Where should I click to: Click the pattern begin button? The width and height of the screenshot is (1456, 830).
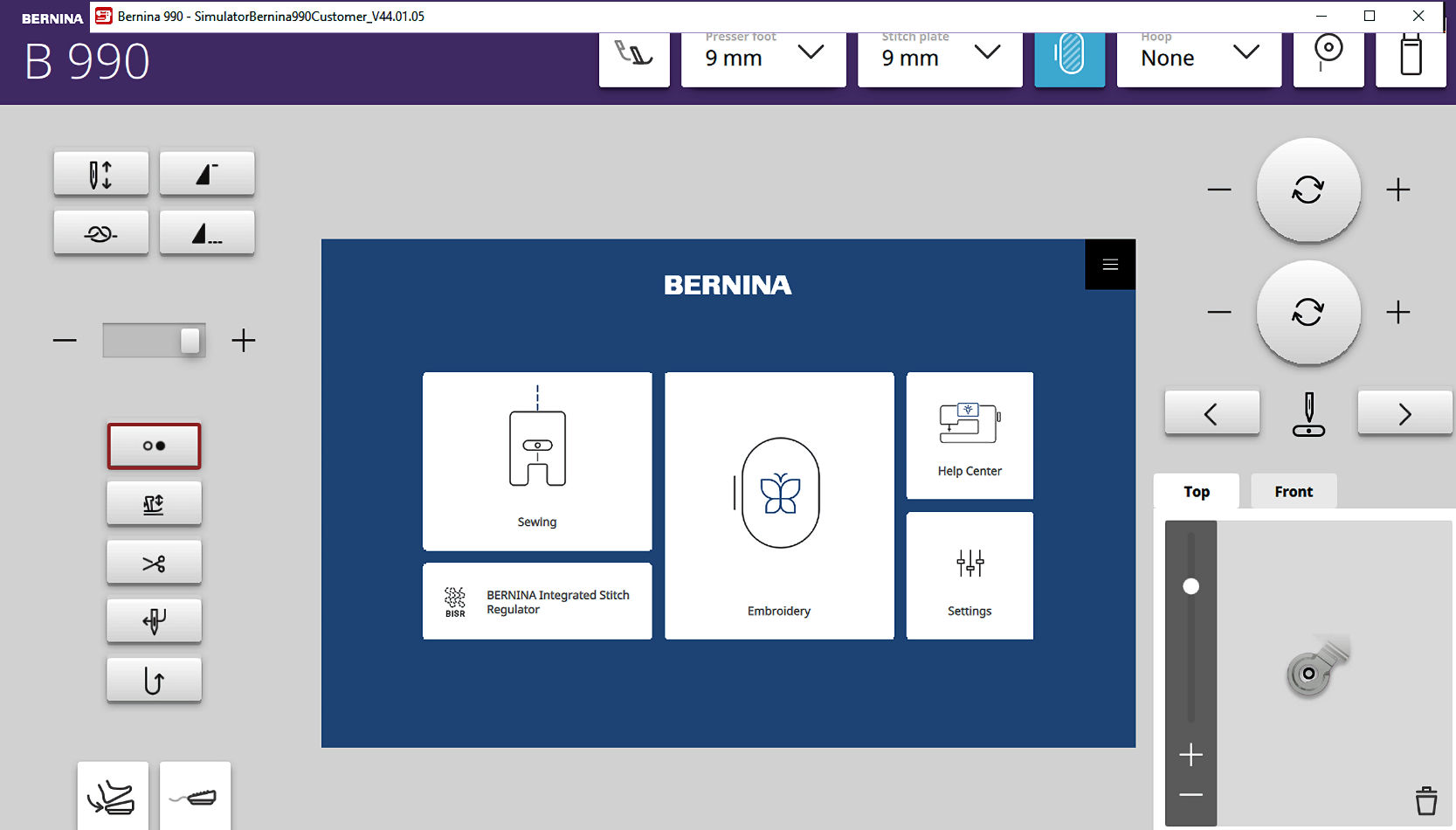[x=207, y=174]
